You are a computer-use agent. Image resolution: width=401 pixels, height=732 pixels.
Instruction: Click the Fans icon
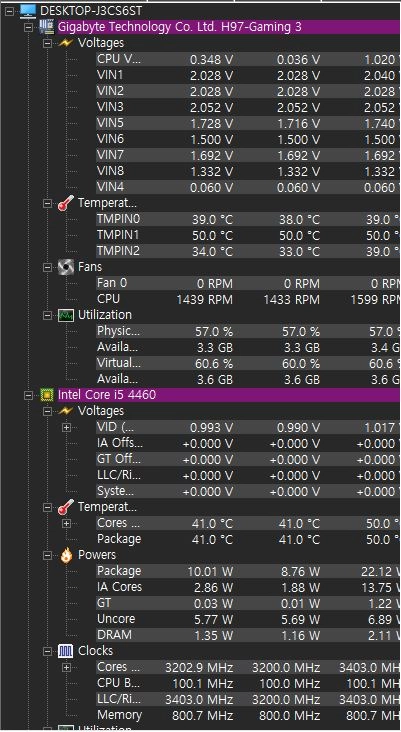click(66, 267)
